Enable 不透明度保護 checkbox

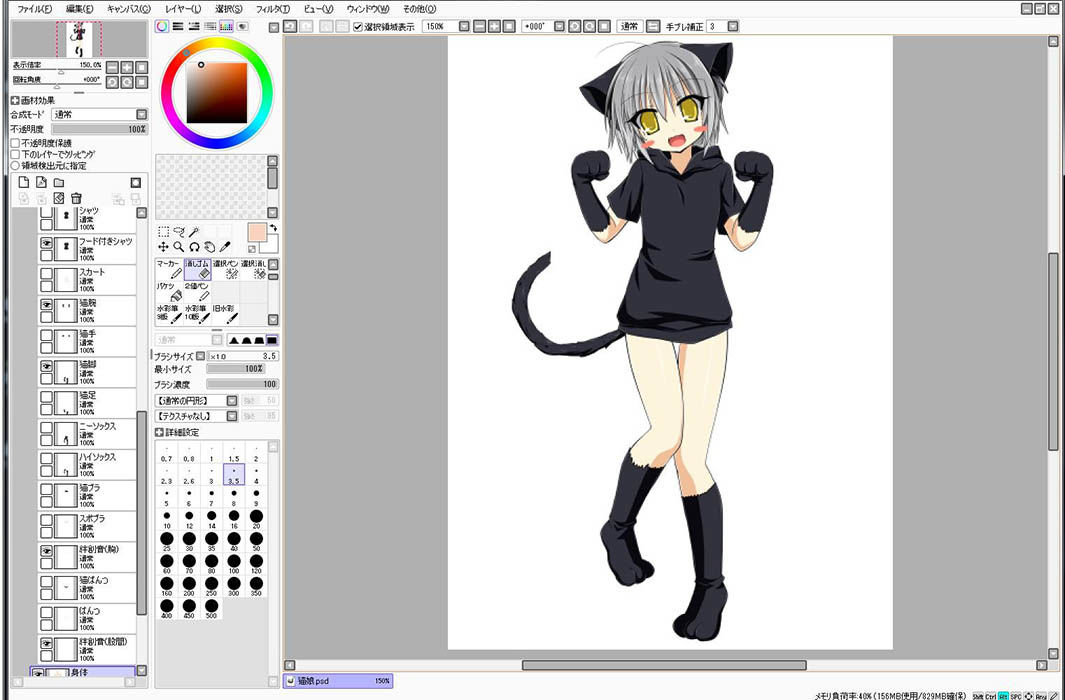pos(15,143)
